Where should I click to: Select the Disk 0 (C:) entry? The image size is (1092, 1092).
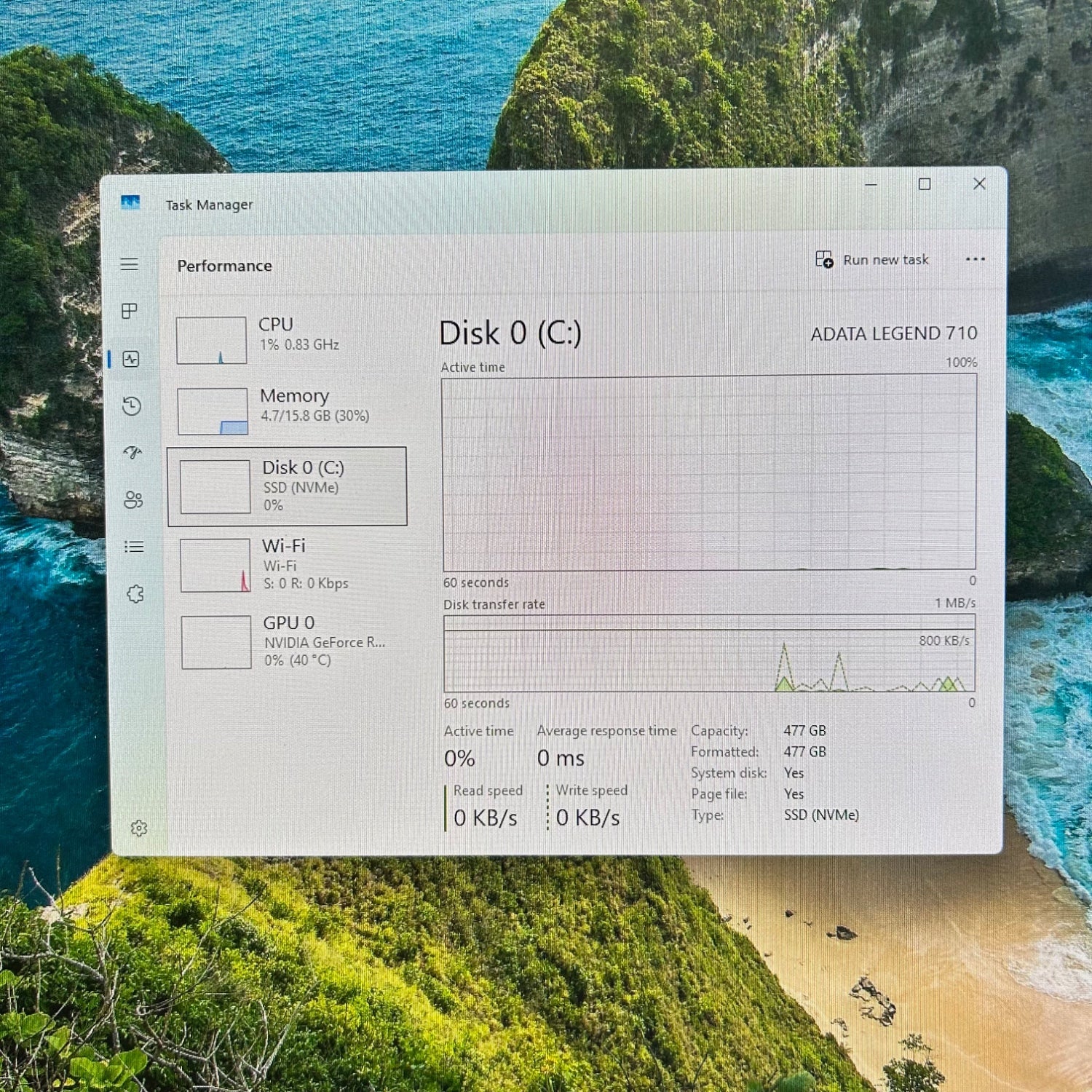pos(288,486)
